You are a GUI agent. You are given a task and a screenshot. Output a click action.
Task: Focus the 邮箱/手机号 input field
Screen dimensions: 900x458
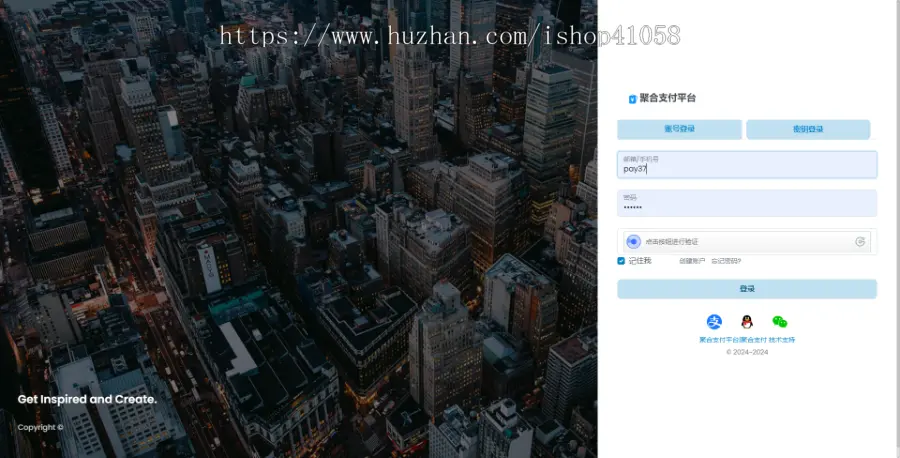tap(746, 169)
